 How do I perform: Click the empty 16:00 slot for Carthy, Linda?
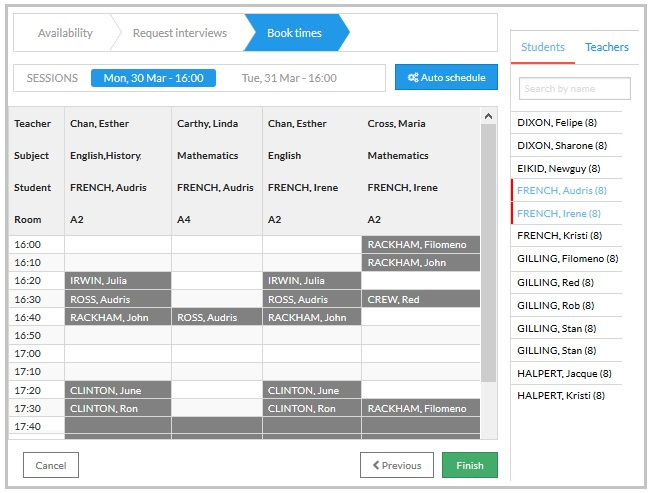217,244
